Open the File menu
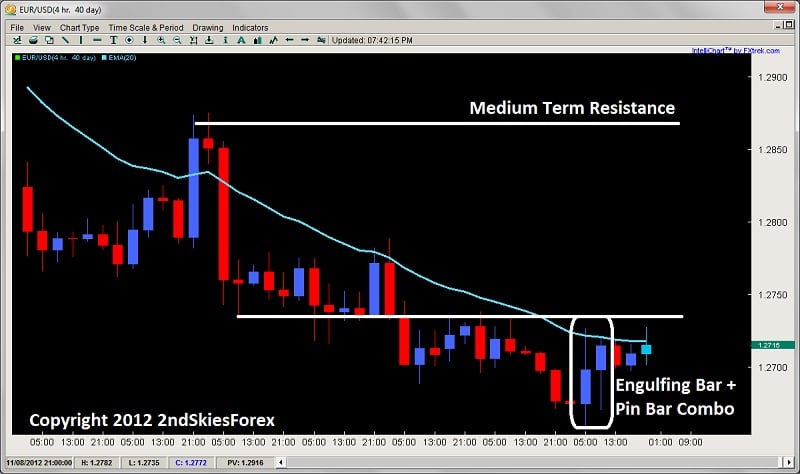Viewport: 800px width, 474px height. (17, 28)
